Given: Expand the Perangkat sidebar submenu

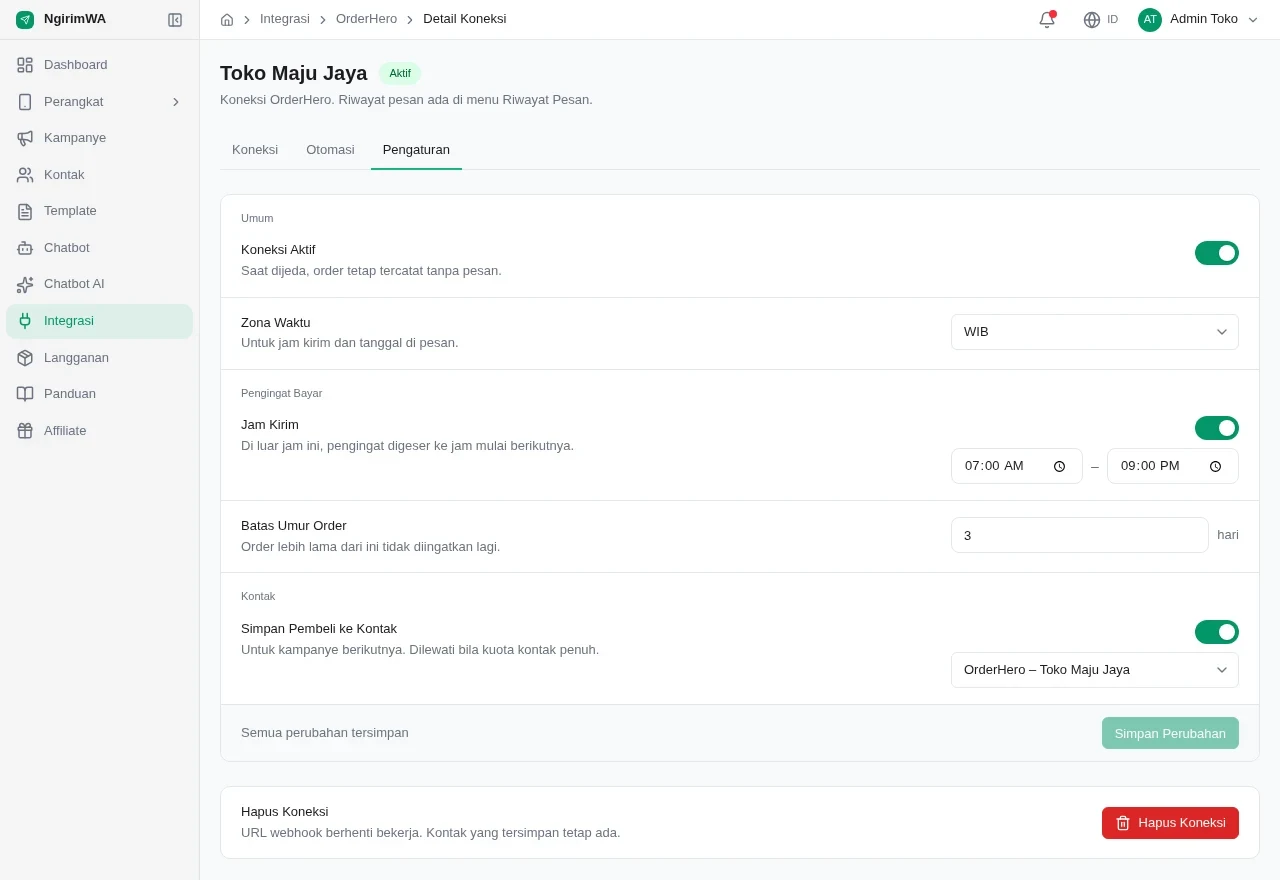Looking at the screenshot, I should tap(99, 102).
